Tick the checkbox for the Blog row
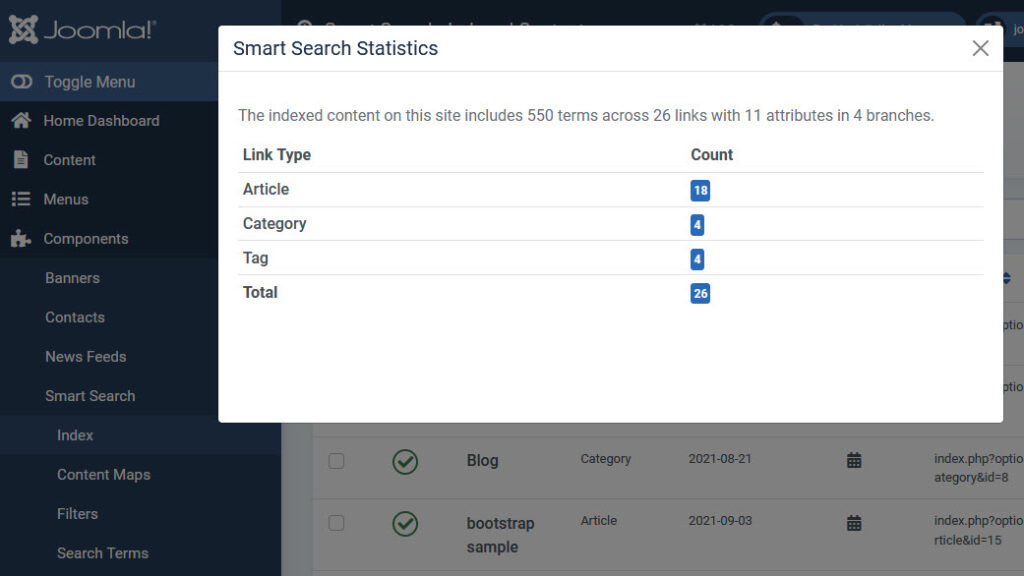This screenshot has width=1024, height=576. pos(337,461)
